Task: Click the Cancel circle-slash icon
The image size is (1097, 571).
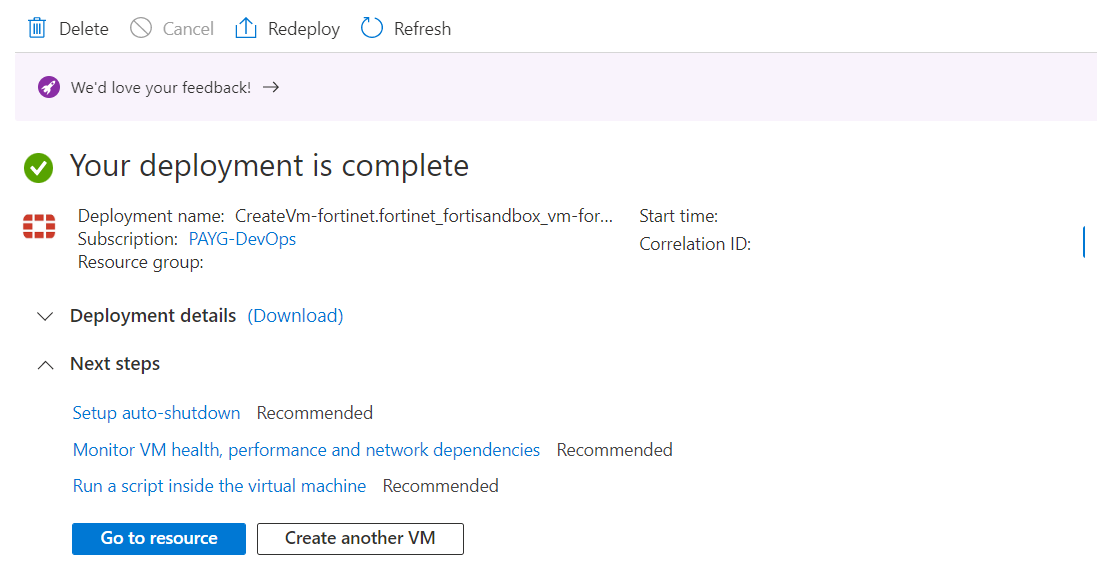Action: (x=141, y=28)
